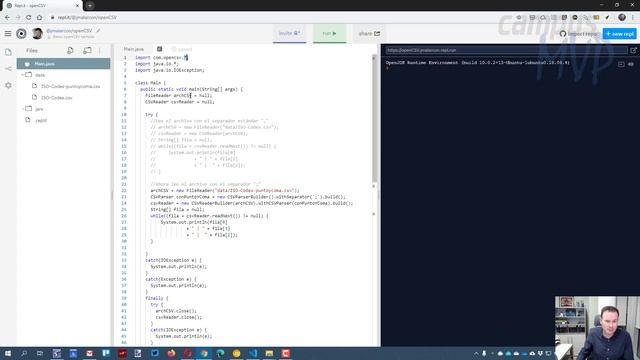Go to home page in browser toolbar
This screenshot has width=640, height=360.
click(39, 17)
